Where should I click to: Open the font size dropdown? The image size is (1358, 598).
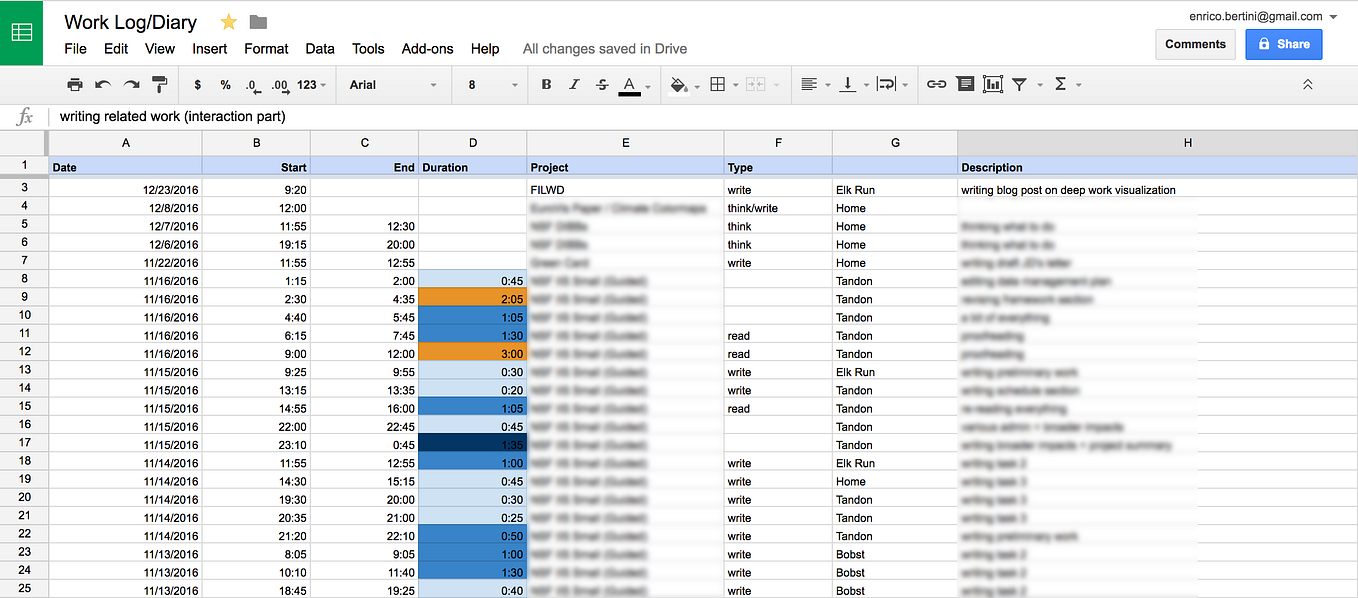[489, 85]
